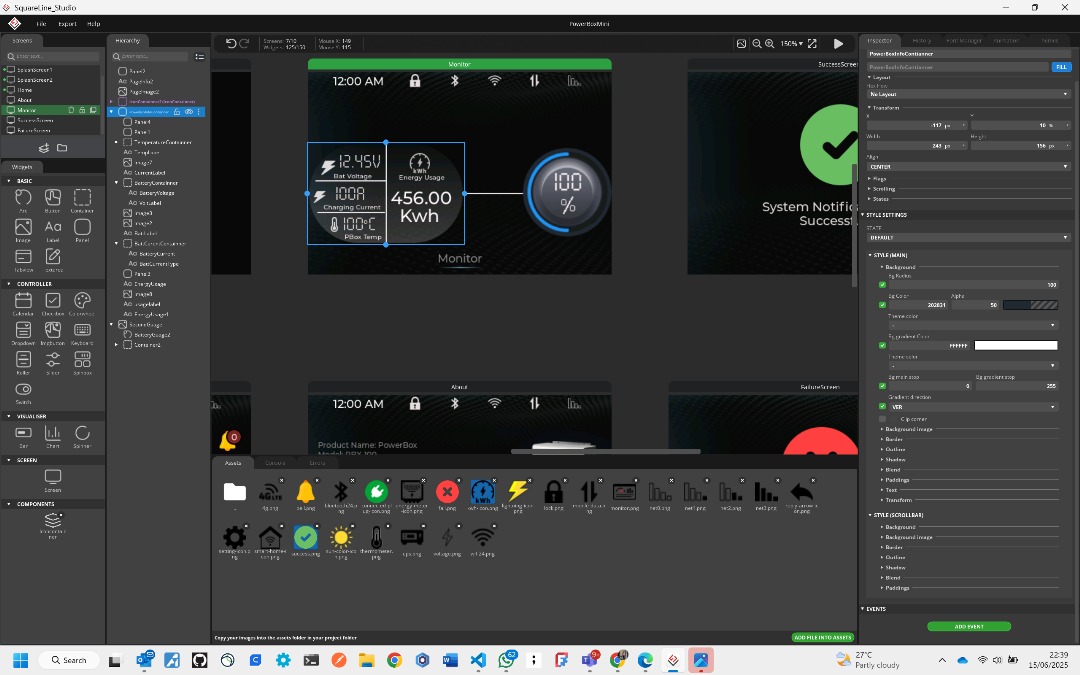Open the 150% zoom level dropdown
Image resolution: width=1080 pixels, height=675 pixels.
(791, 43)
